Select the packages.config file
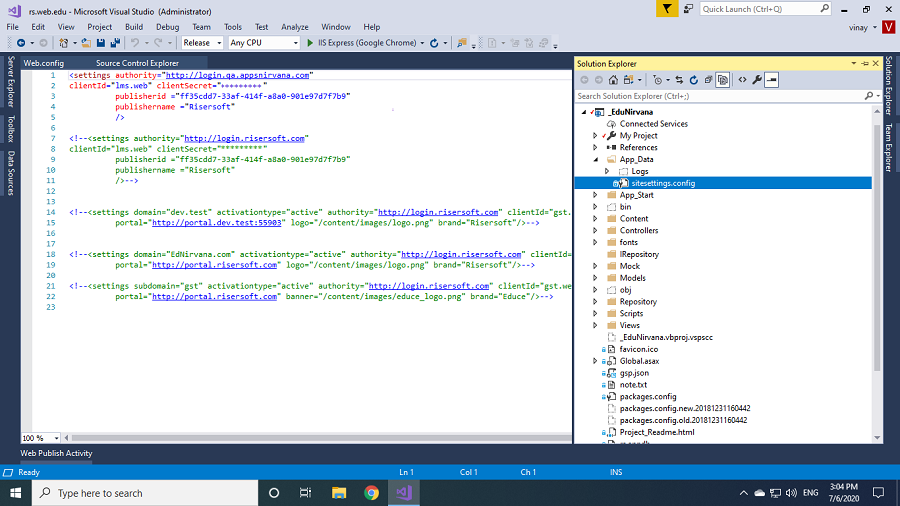Screen dimensions: 900x506 click(x=647, y=396)
